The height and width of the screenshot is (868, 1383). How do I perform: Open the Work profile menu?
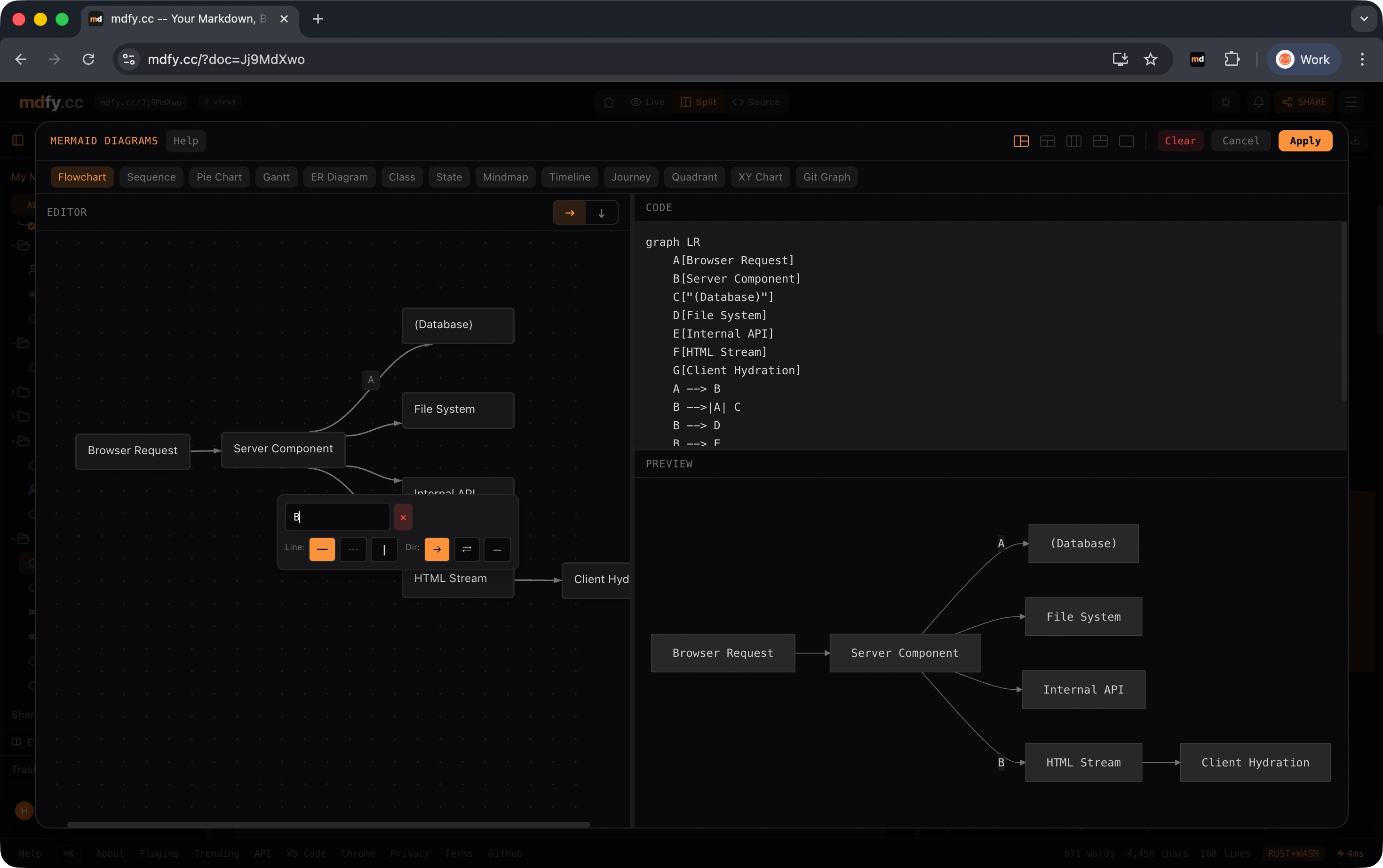click(x=1303, y=59)
